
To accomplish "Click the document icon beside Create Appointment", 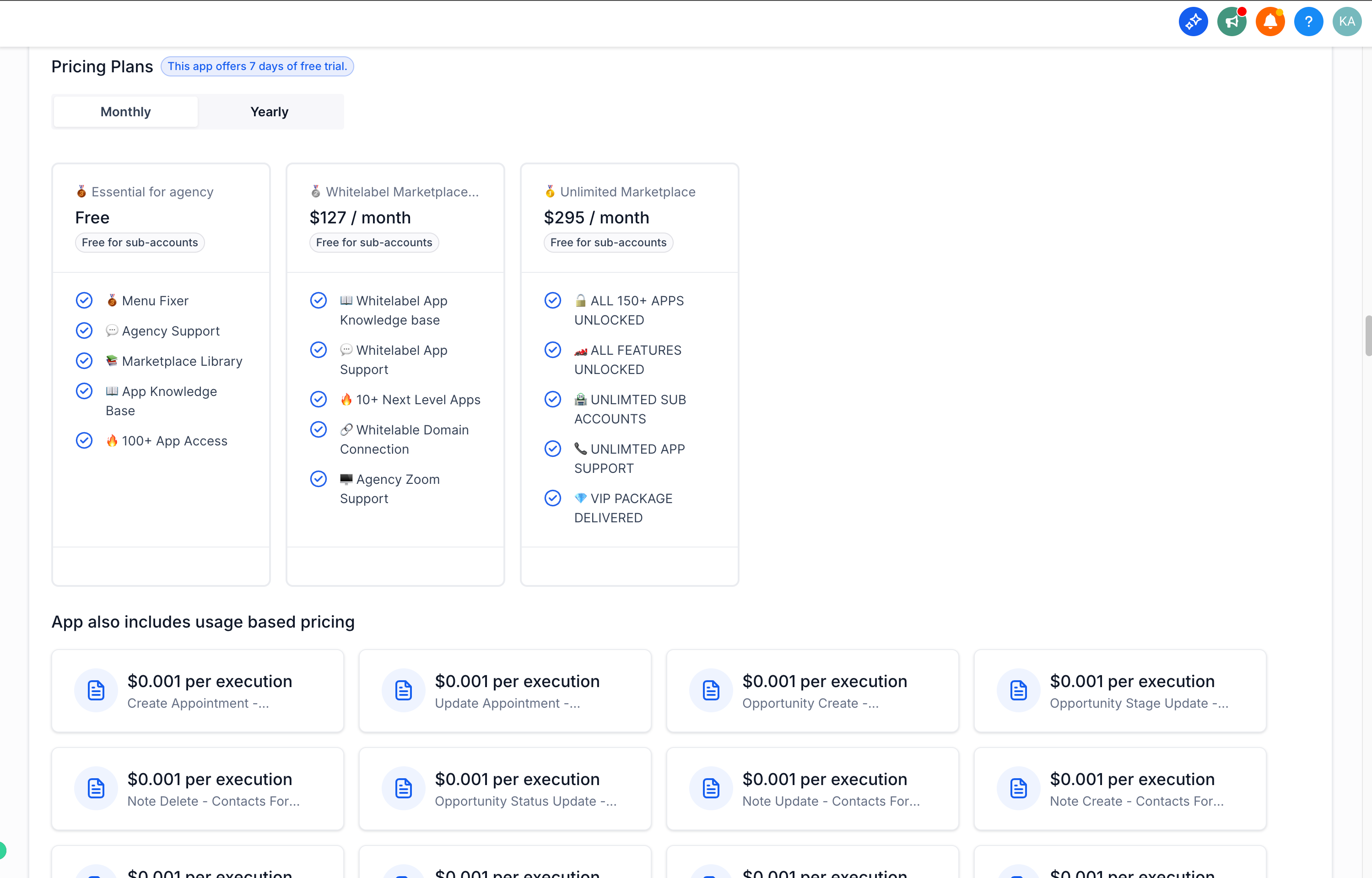I will pos(96,690).
